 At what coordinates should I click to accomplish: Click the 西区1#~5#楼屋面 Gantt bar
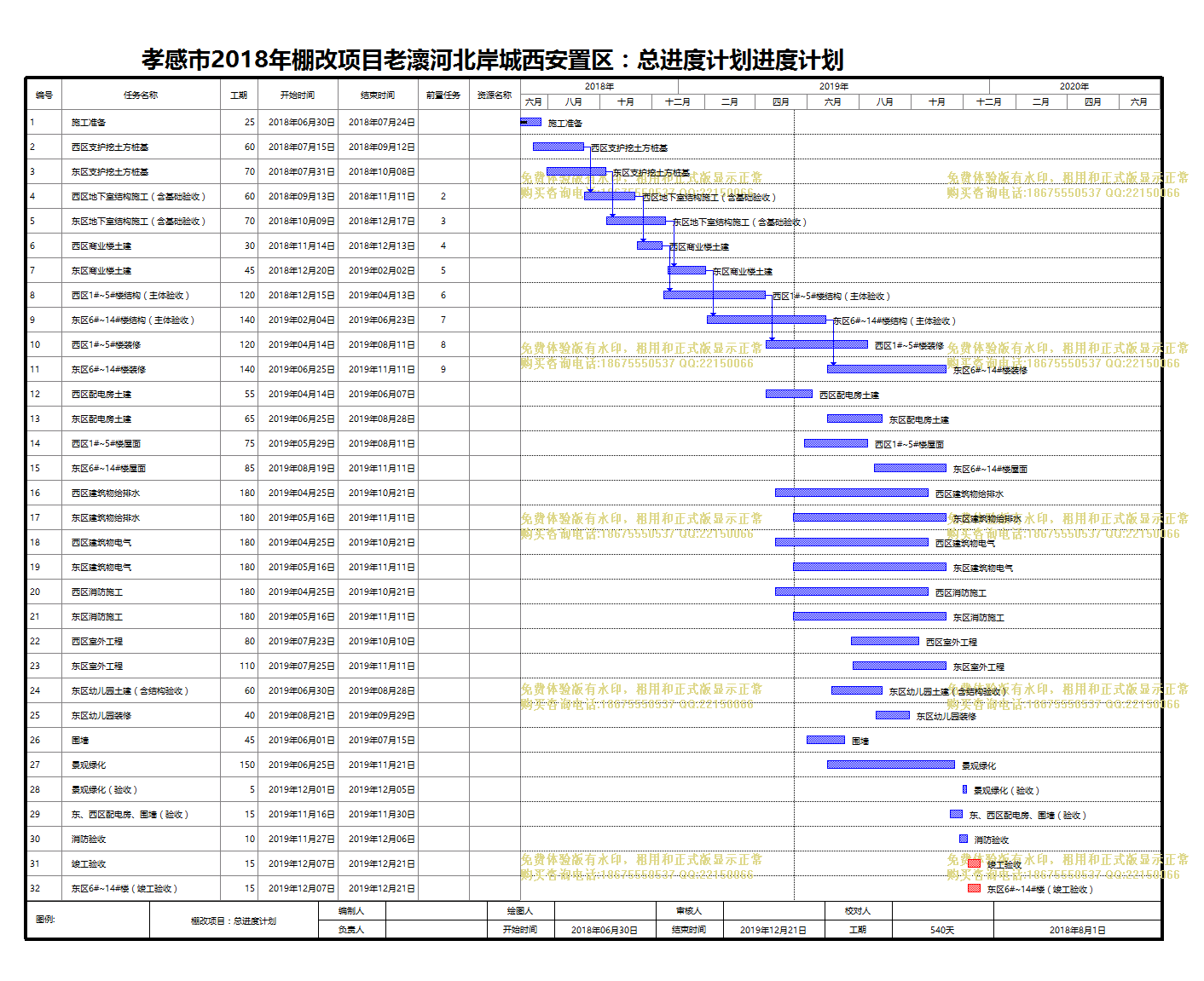tap(836, 443)
